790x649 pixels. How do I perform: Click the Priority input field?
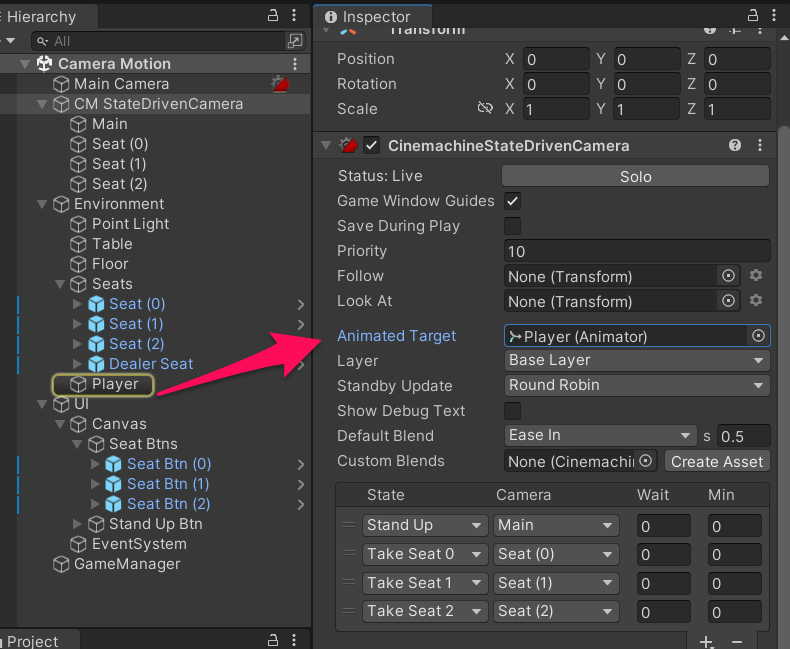coord(637,251)
